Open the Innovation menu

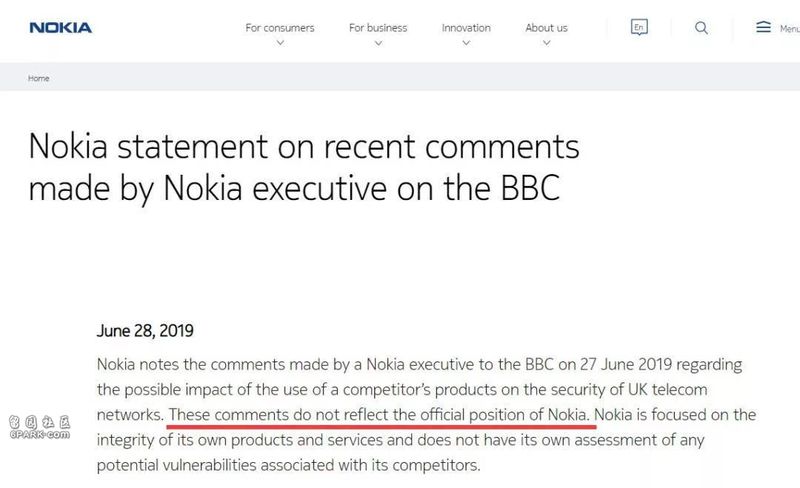[x=466, y=28]
